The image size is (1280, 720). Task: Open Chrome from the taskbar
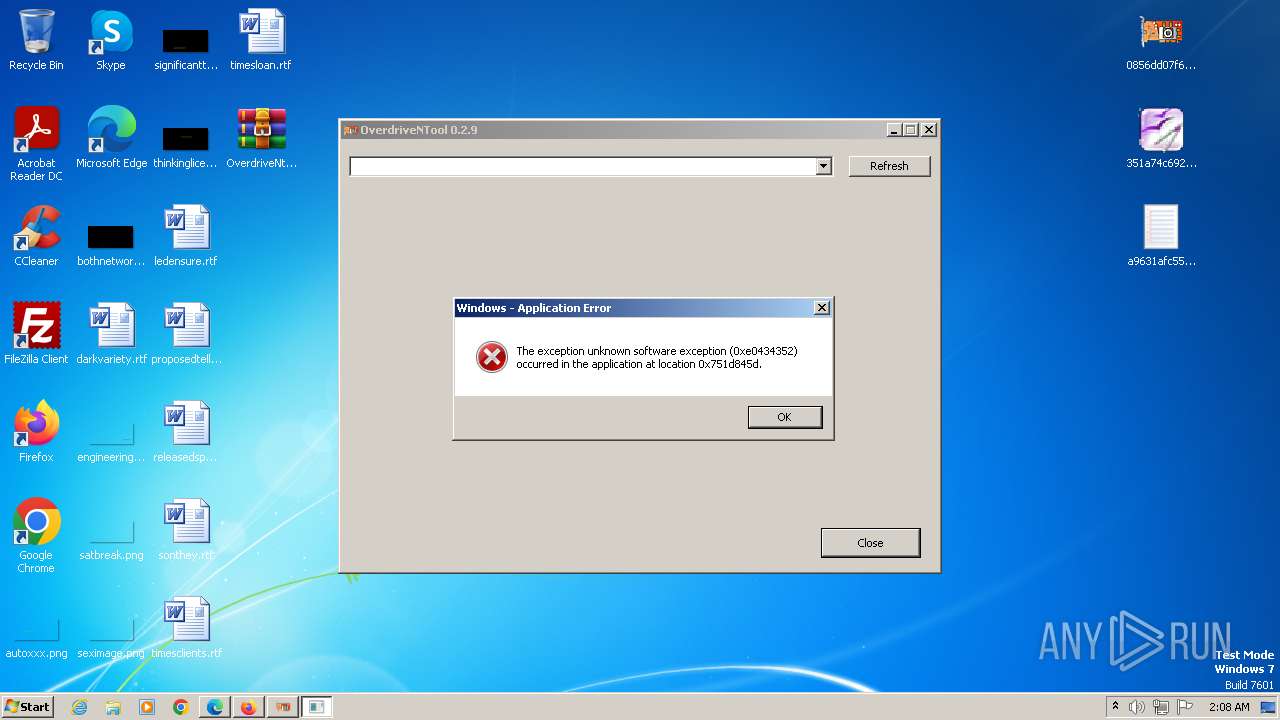coord(181,707)
